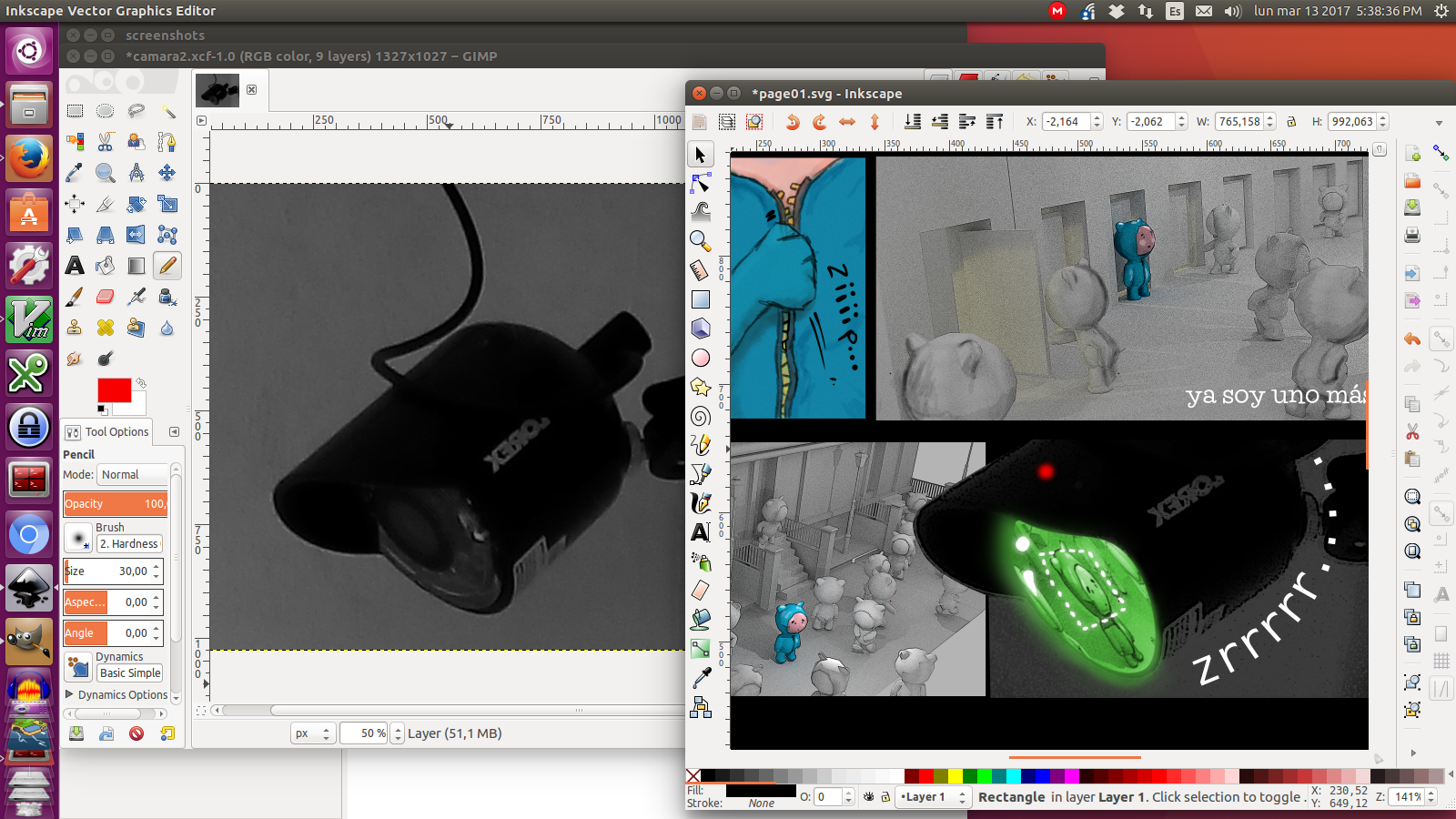This screenshot has width=1456, height=819.
Task: Select GIMP Free Select lasso tool
Action: pos(136,111)
